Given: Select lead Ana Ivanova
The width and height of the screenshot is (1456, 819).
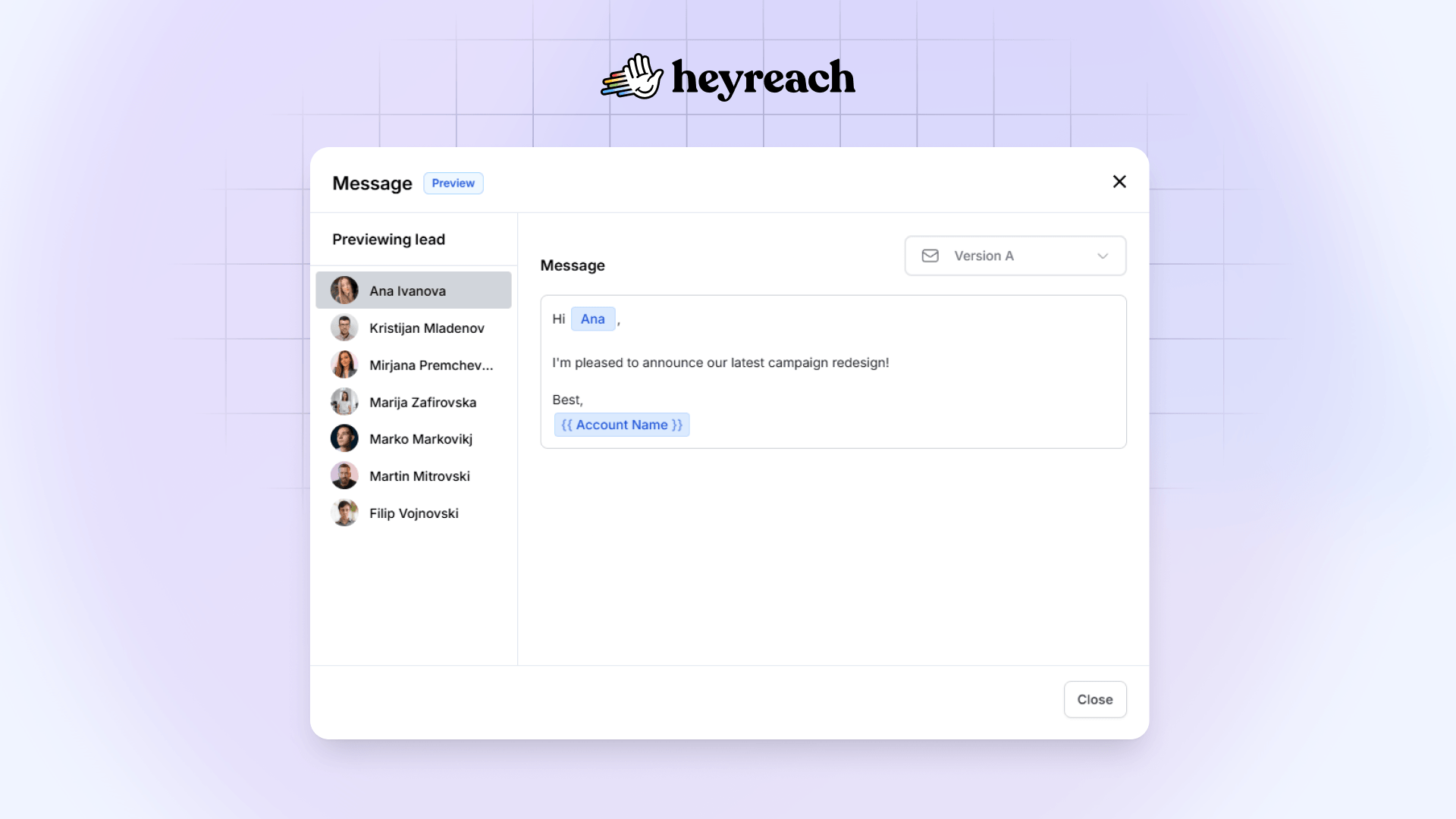Looking at the screenshot, I should tap(413, 290).
